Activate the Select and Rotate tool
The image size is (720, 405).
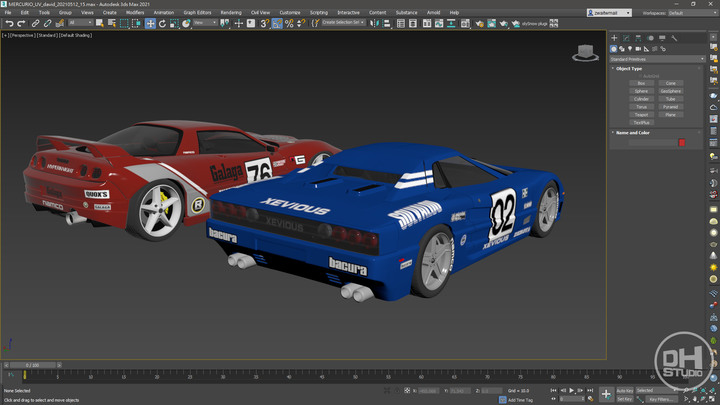[162, 23]
